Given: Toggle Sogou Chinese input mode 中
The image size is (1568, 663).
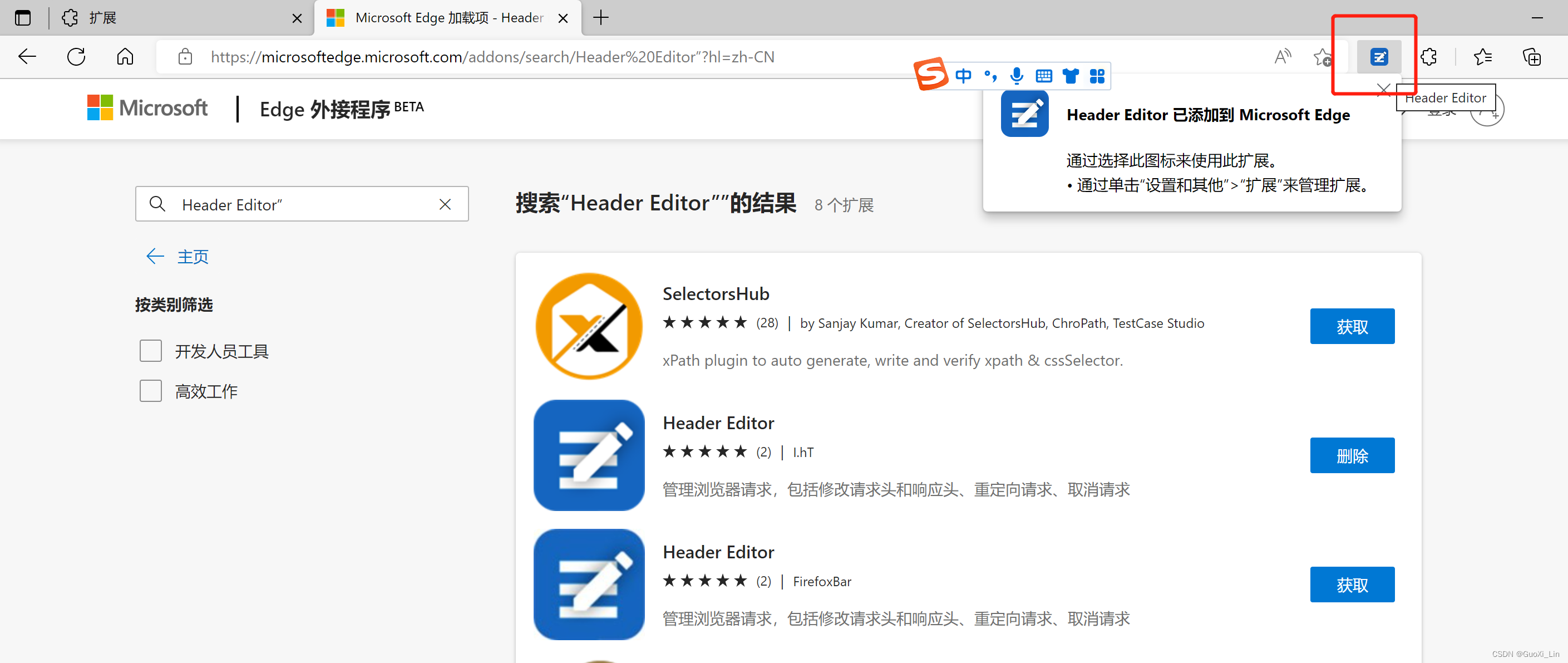Looking at the screenshot, I should (963, 76).
